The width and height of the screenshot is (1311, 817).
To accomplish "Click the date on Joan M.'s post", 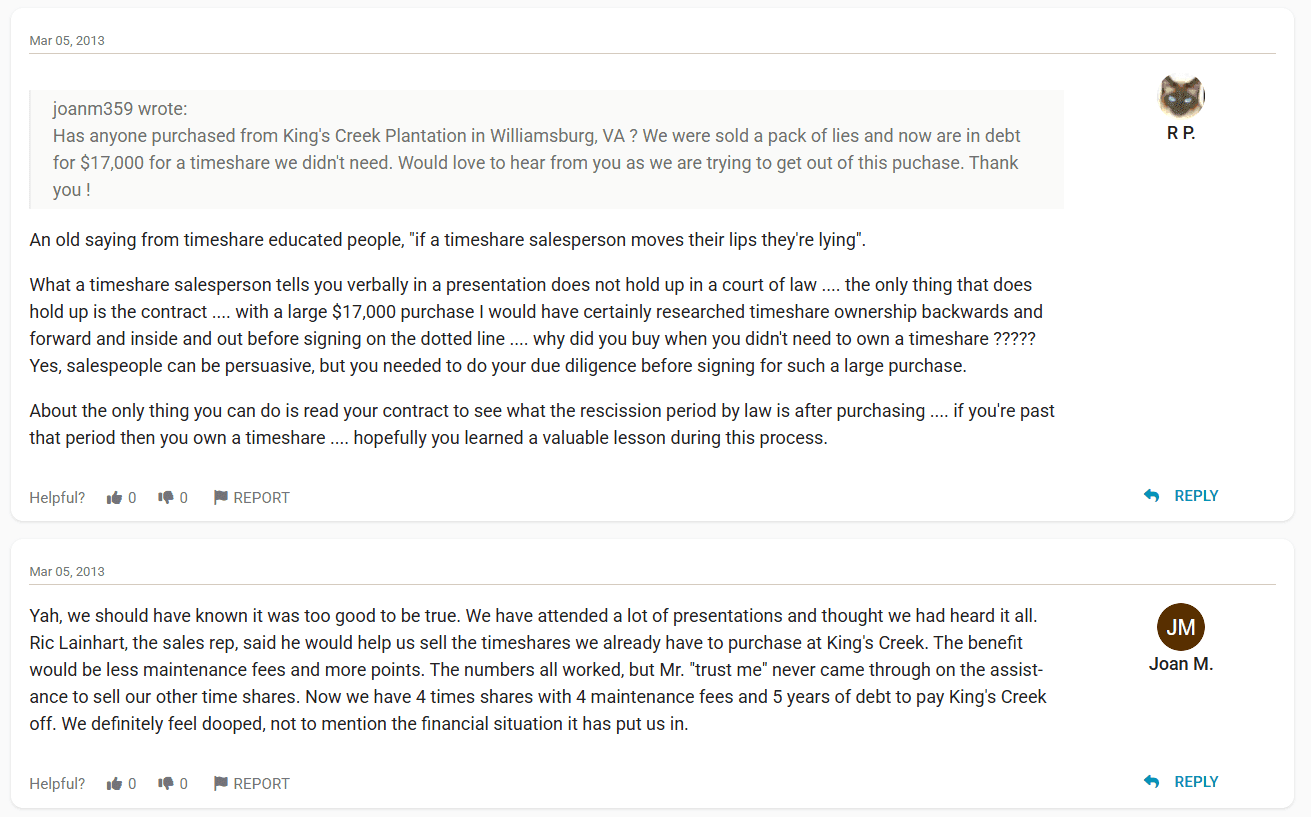I will (x=67, y=572).
